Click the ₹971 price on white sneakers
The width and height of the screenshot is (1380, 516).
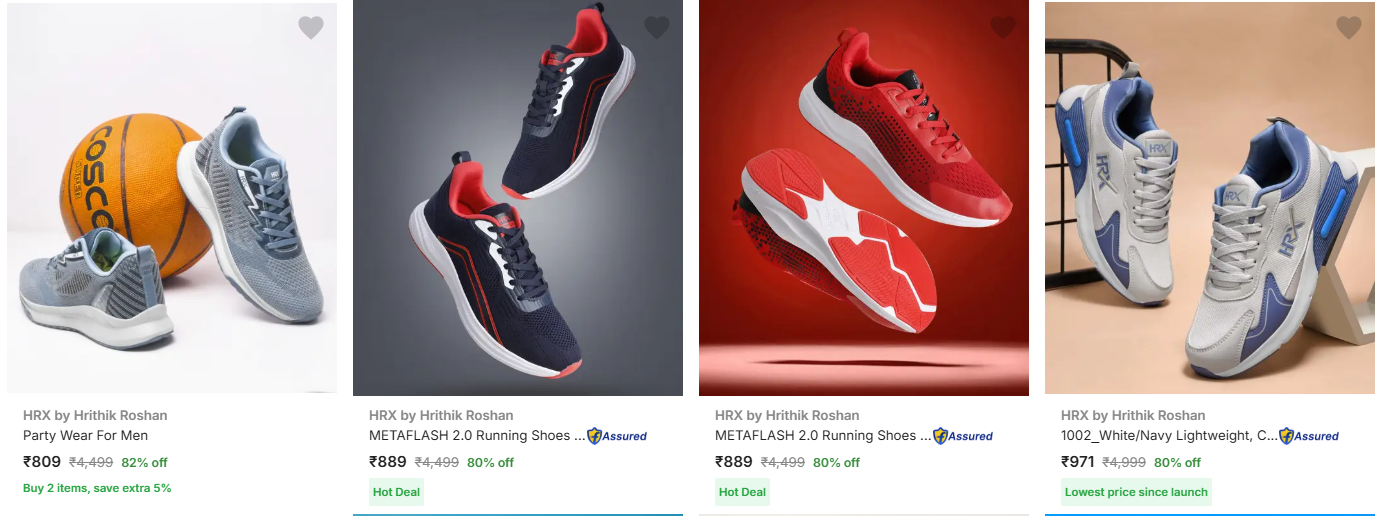click(x=1078, y=462)
